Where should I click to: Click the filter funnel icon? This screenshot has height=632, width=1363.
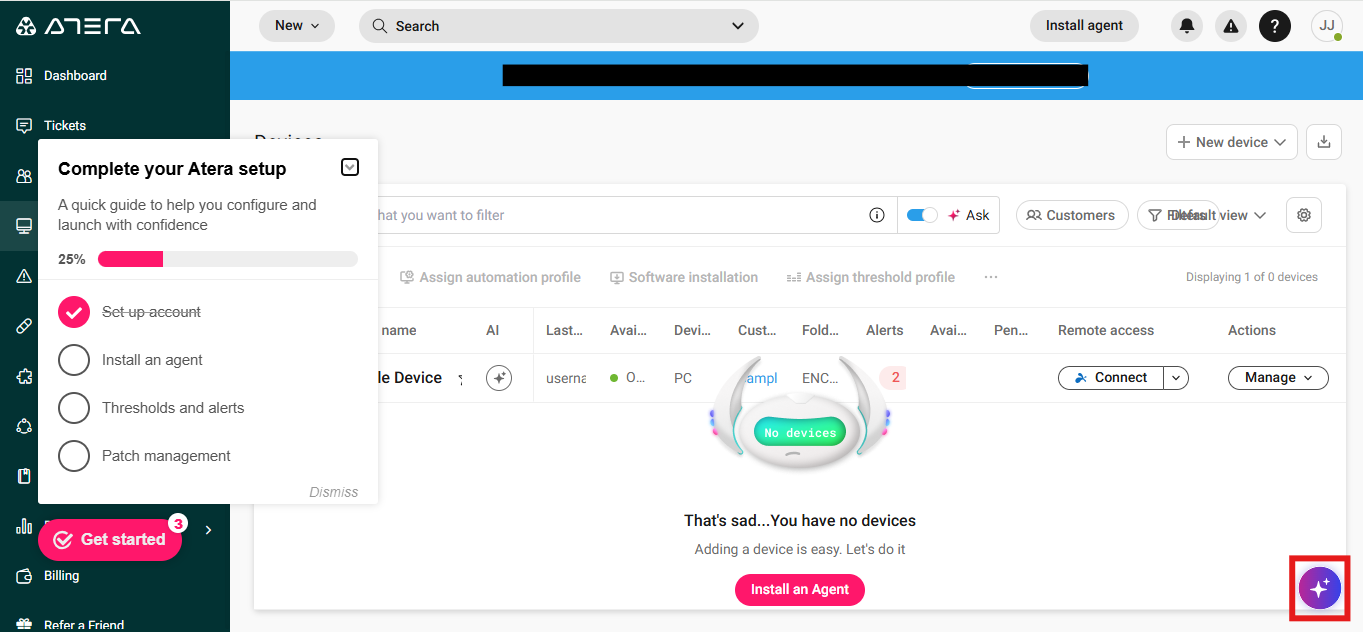(x=1156, y=215)
